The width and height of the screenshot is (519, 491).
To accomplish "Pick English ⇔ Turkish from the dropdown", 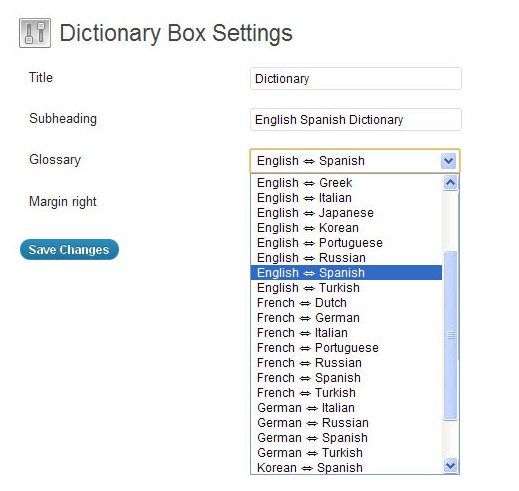I will coord(346,288).
